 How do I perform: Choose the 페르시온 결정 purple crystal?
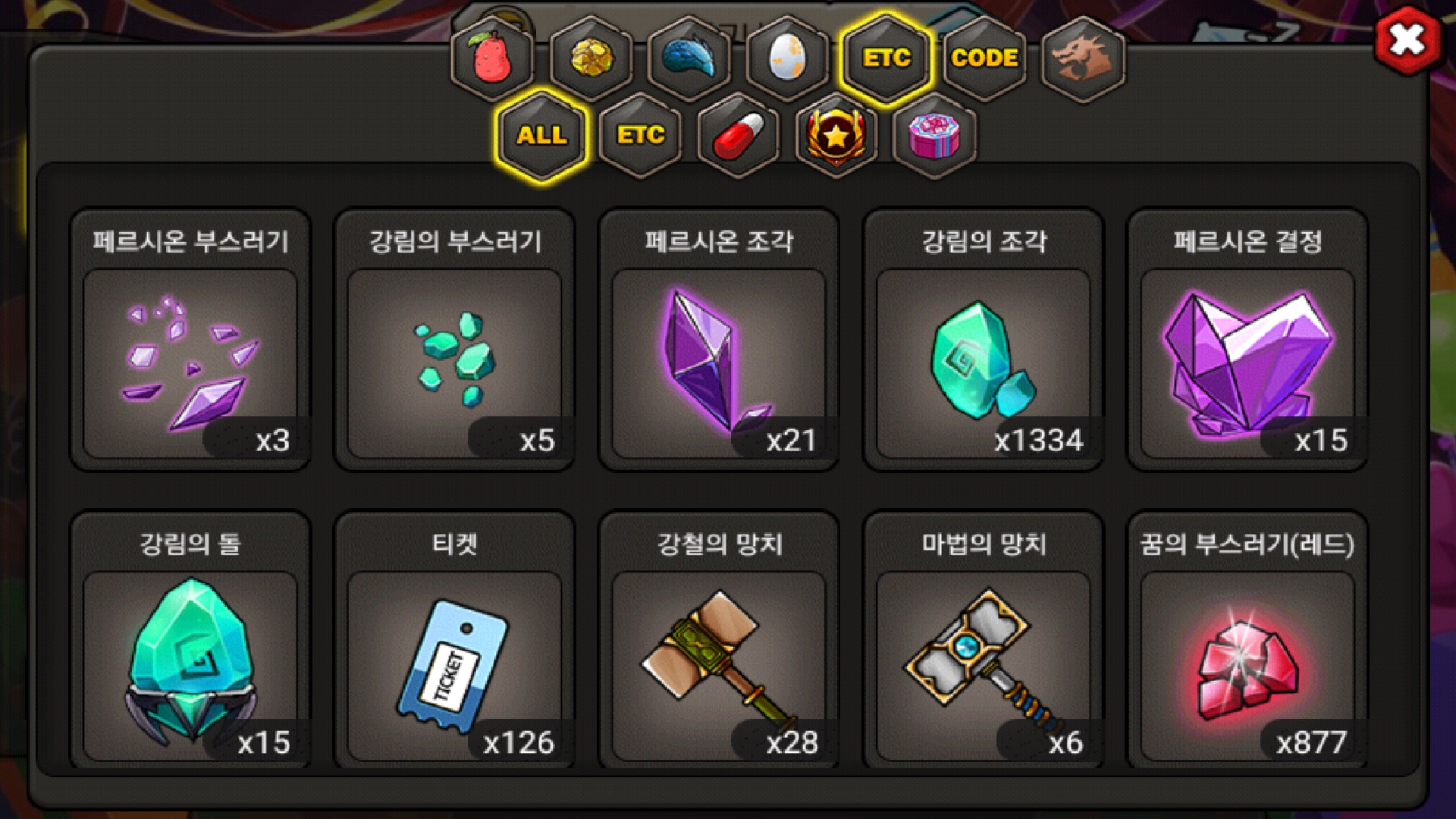tap(1247, 340)
